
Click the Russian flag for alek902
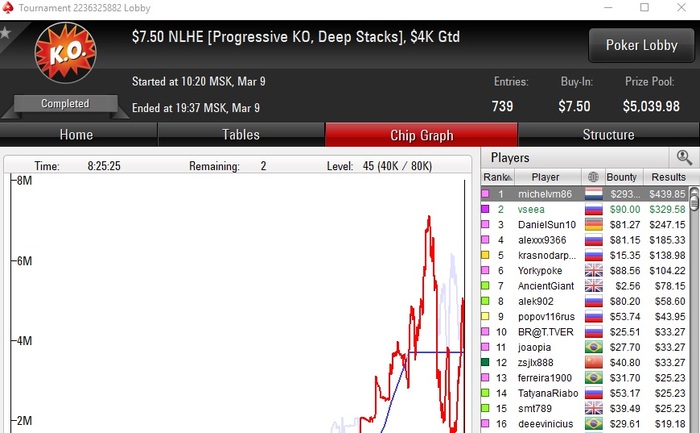[594, 301]
